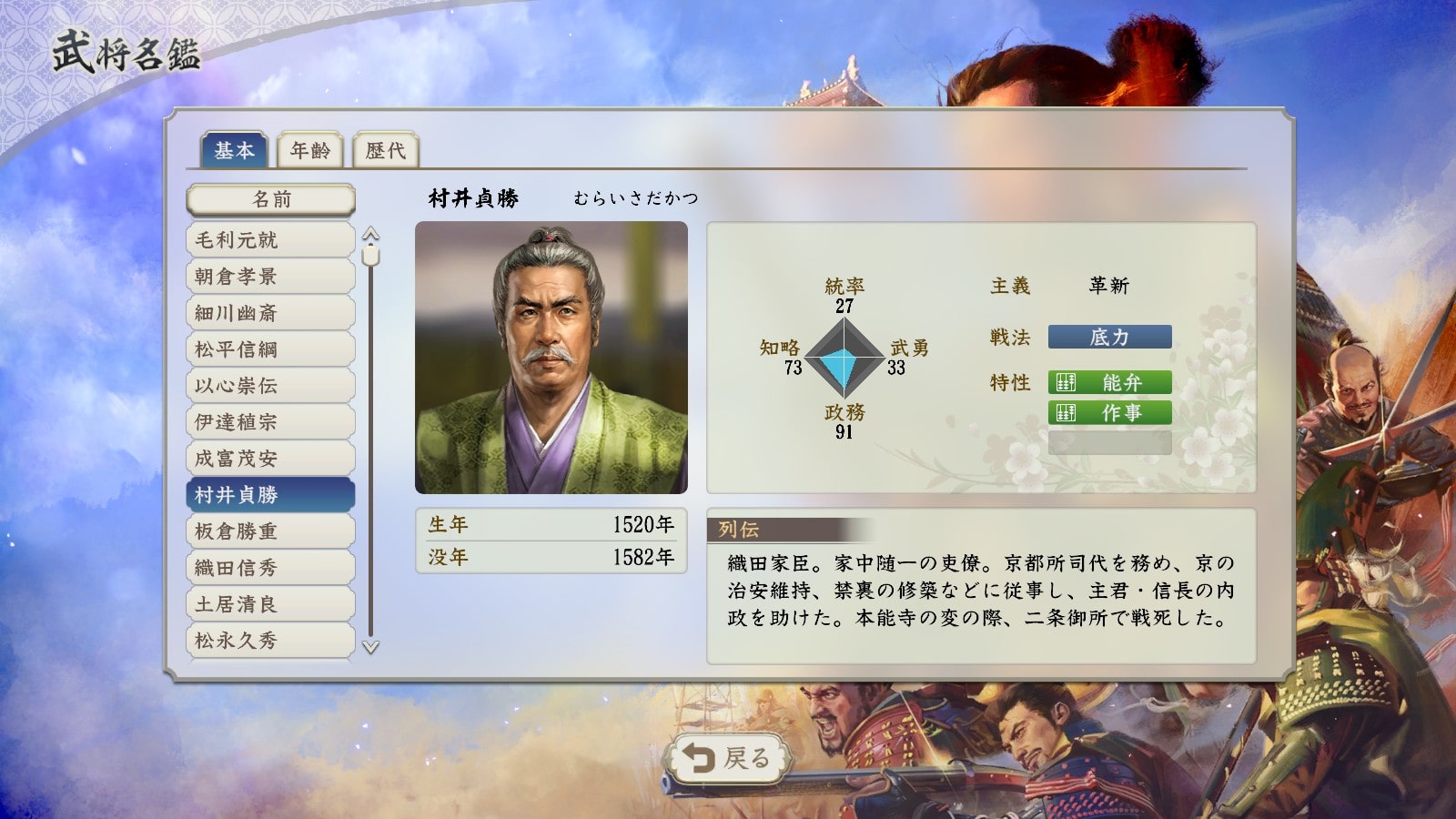Click the return arrow icon on 戻る
The width and height of the screenshot is (1456, 819).
[698, 758]
